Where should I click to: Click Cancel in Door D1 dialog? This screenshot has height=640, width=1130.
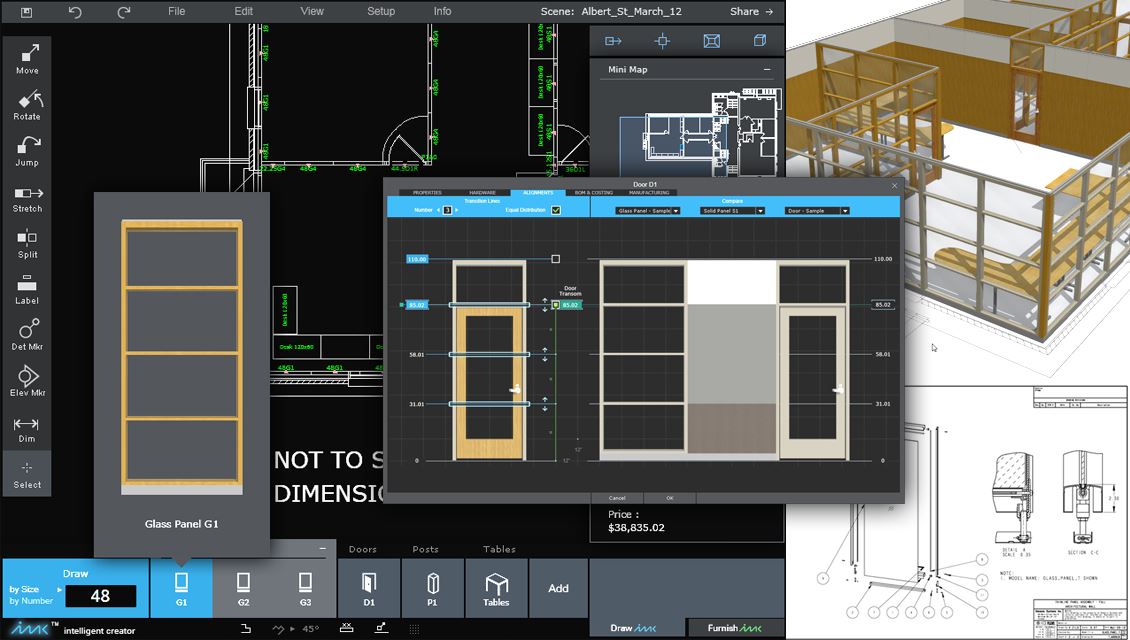[618, 498]
